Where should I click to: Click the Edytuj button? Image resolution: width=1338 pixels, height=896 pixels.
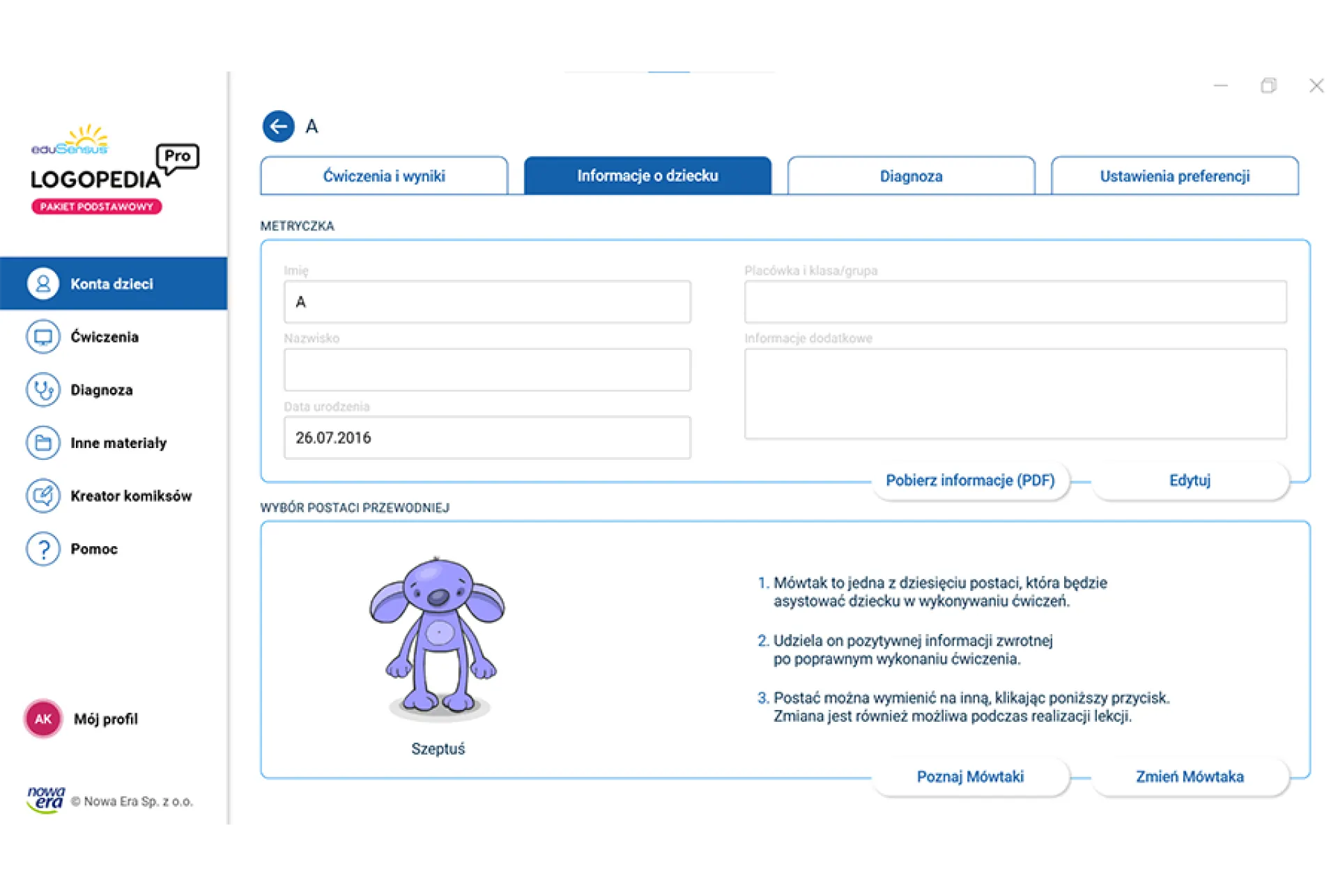click(1190, 480)
